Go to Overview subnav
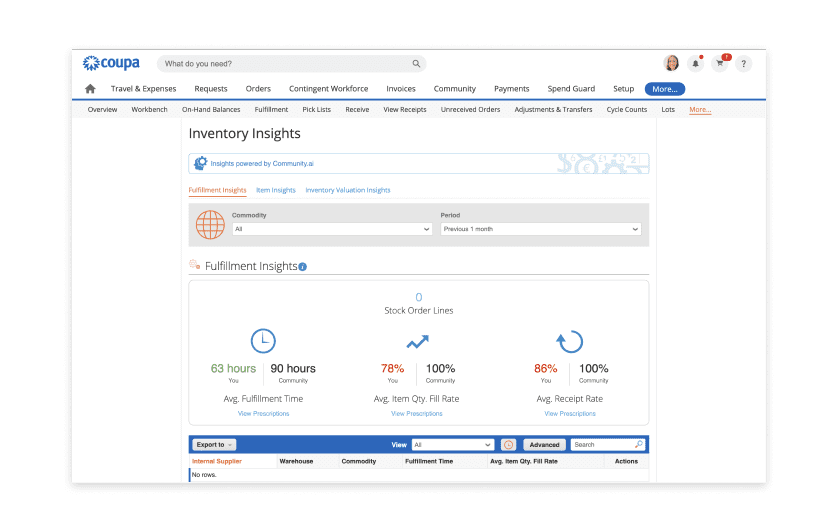 pos(103,110)
